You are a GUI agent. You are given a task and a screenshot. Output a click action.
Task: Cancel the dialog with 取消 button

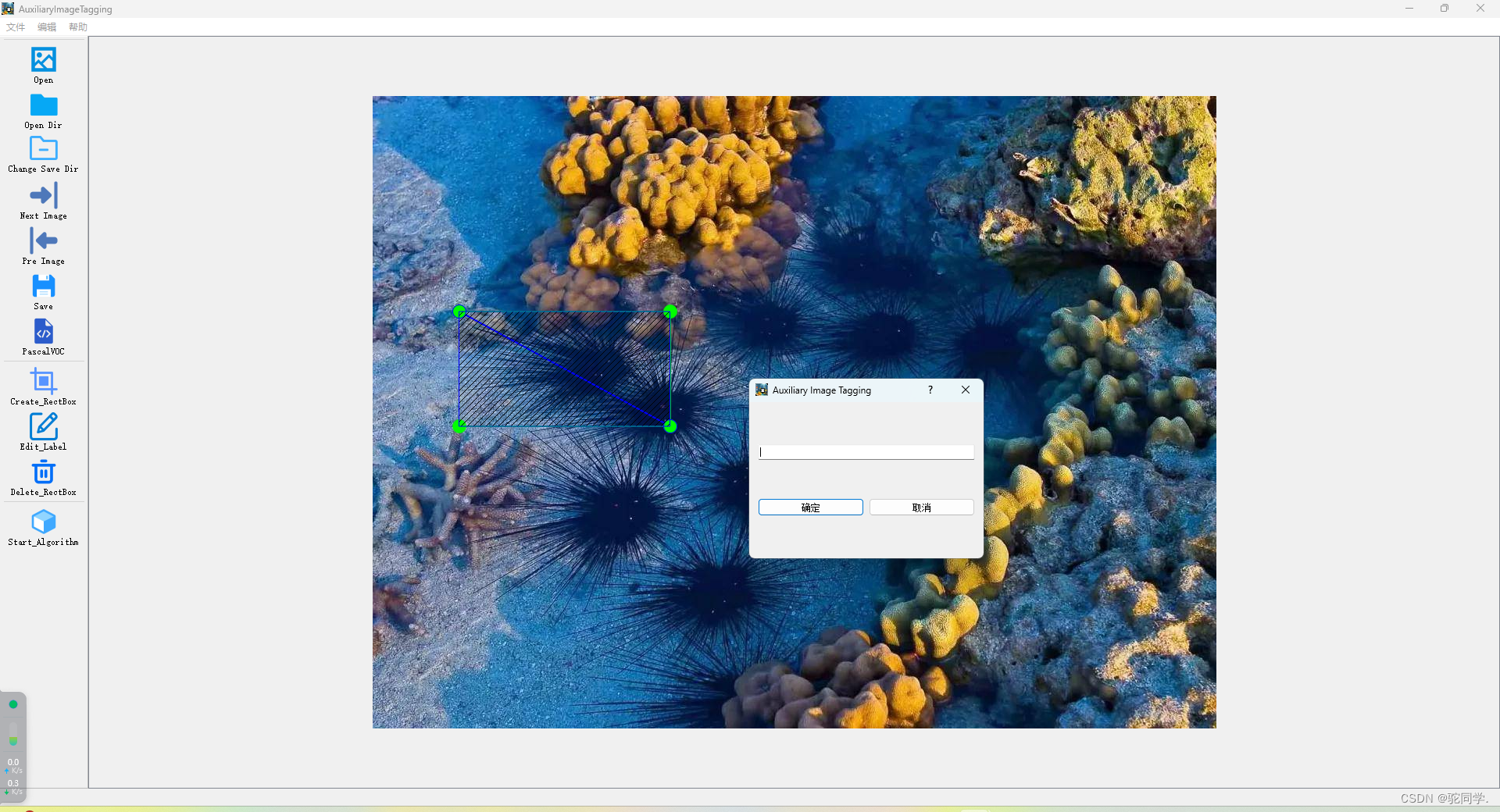(922, 507)
